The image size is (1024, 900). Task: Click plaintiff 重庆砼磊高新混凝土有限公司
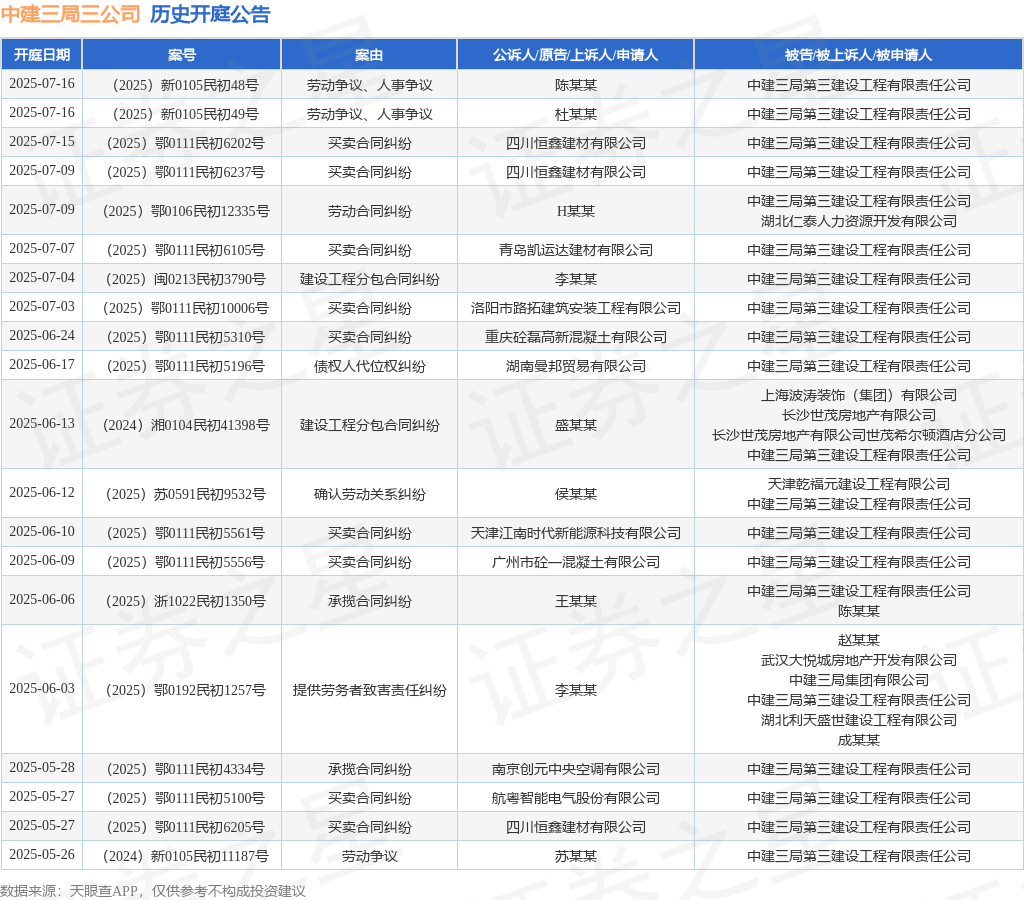point(575,337)
